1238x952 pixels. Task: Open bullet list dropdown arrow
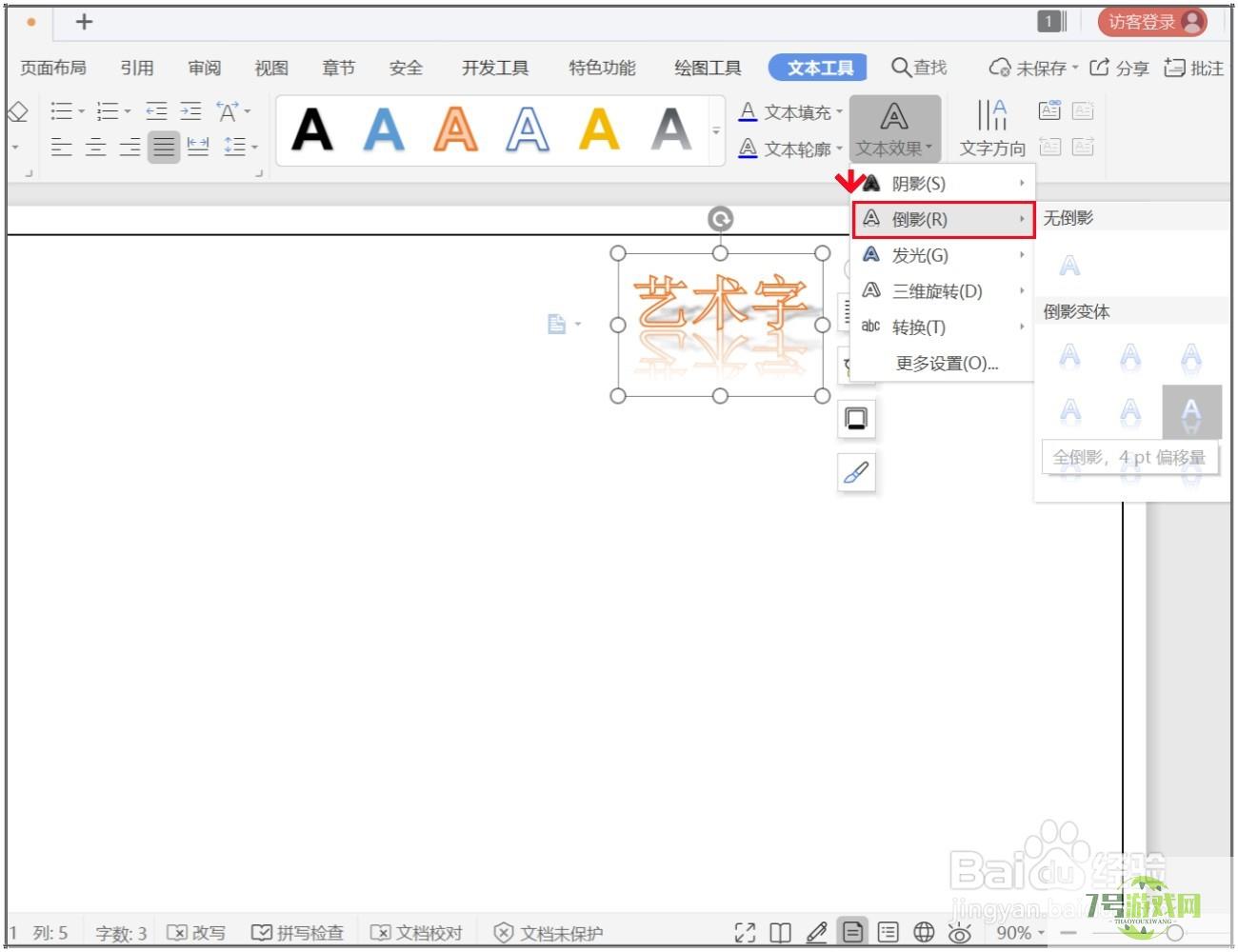[82, 111]
